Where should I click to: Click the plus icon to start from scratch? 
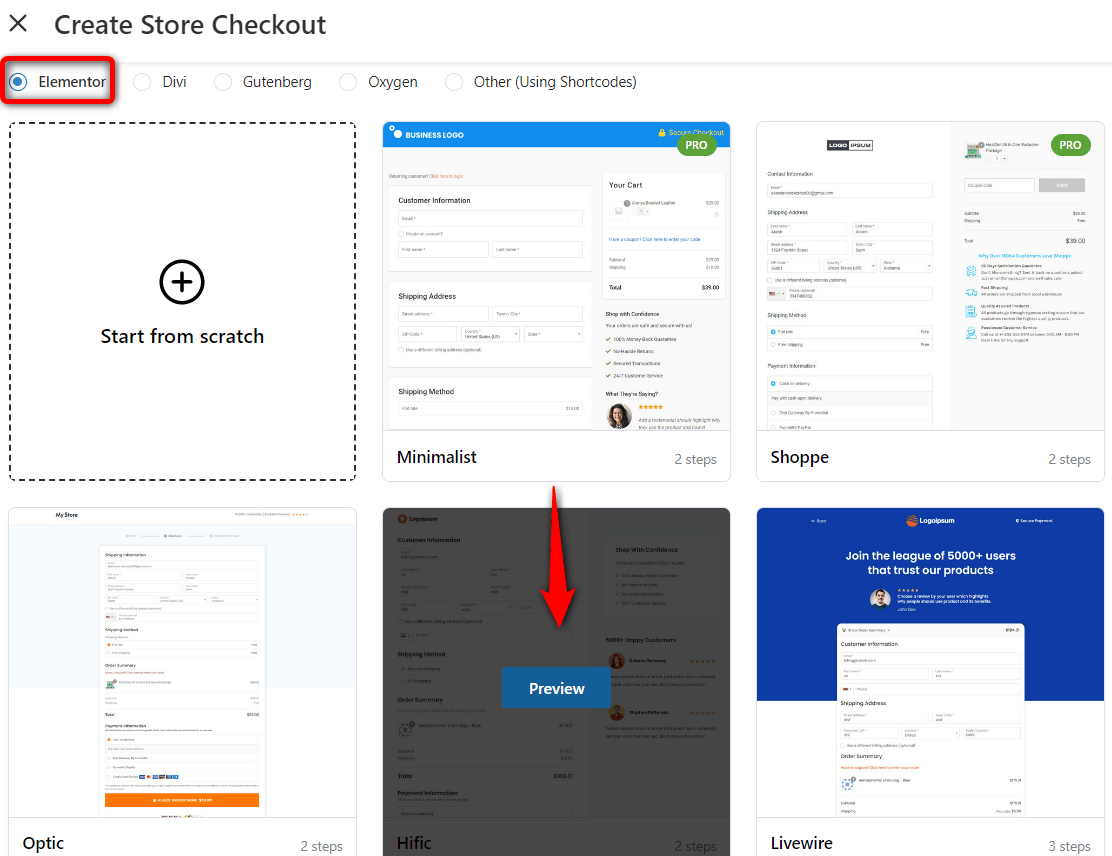pyautogui.click(x=182, y=282)
